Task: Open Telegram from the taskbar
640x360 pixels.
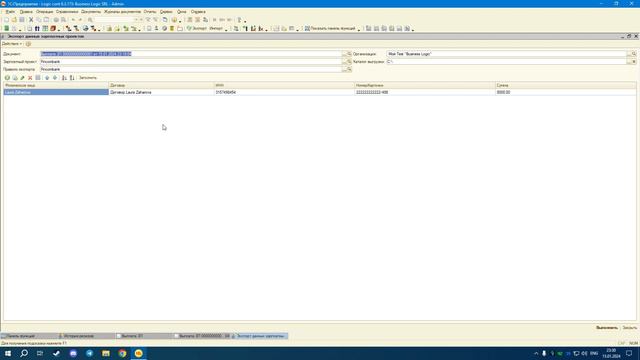Action: pos(89,353)
